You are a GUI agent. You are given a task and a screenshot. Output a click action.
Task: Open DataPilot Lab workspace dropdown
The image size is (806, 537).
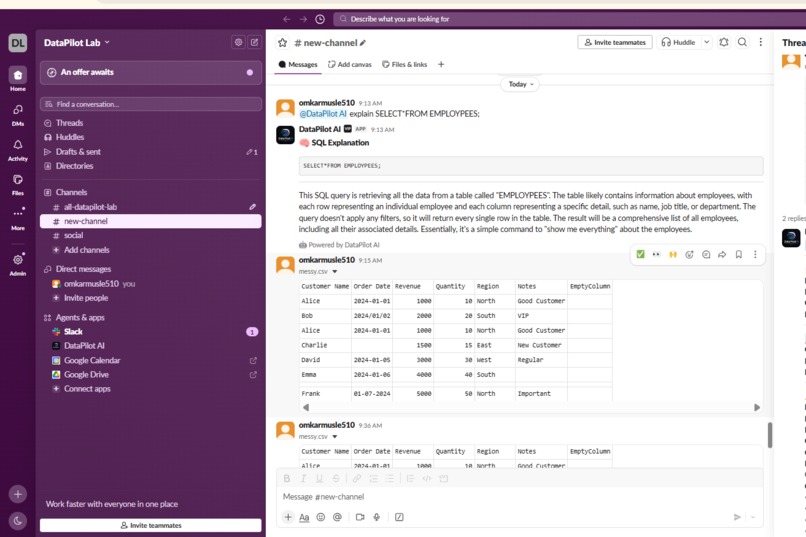tap(77, 43)
